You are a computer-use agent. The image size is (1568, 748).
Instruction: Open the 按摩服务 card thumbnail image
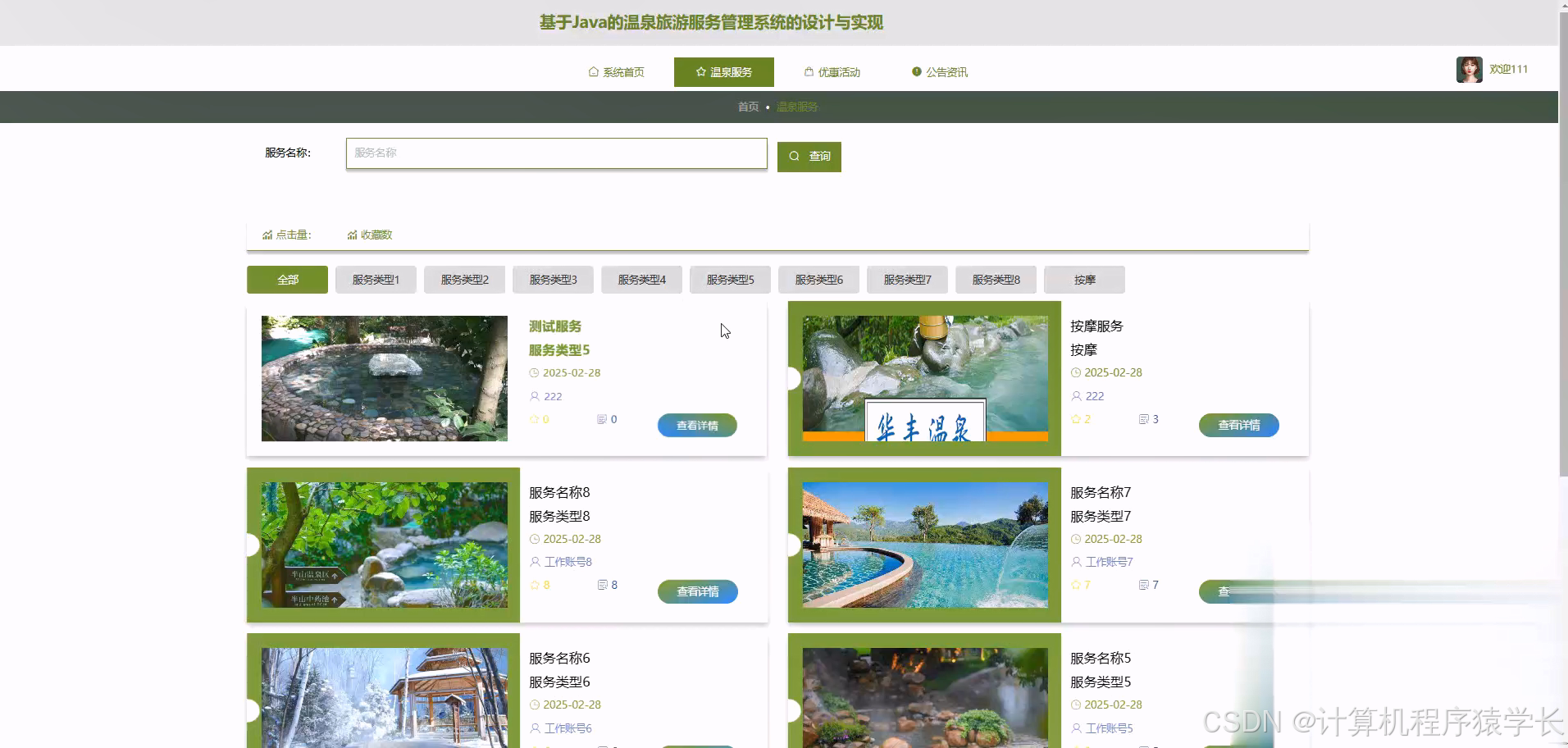[x=925, y=379]
